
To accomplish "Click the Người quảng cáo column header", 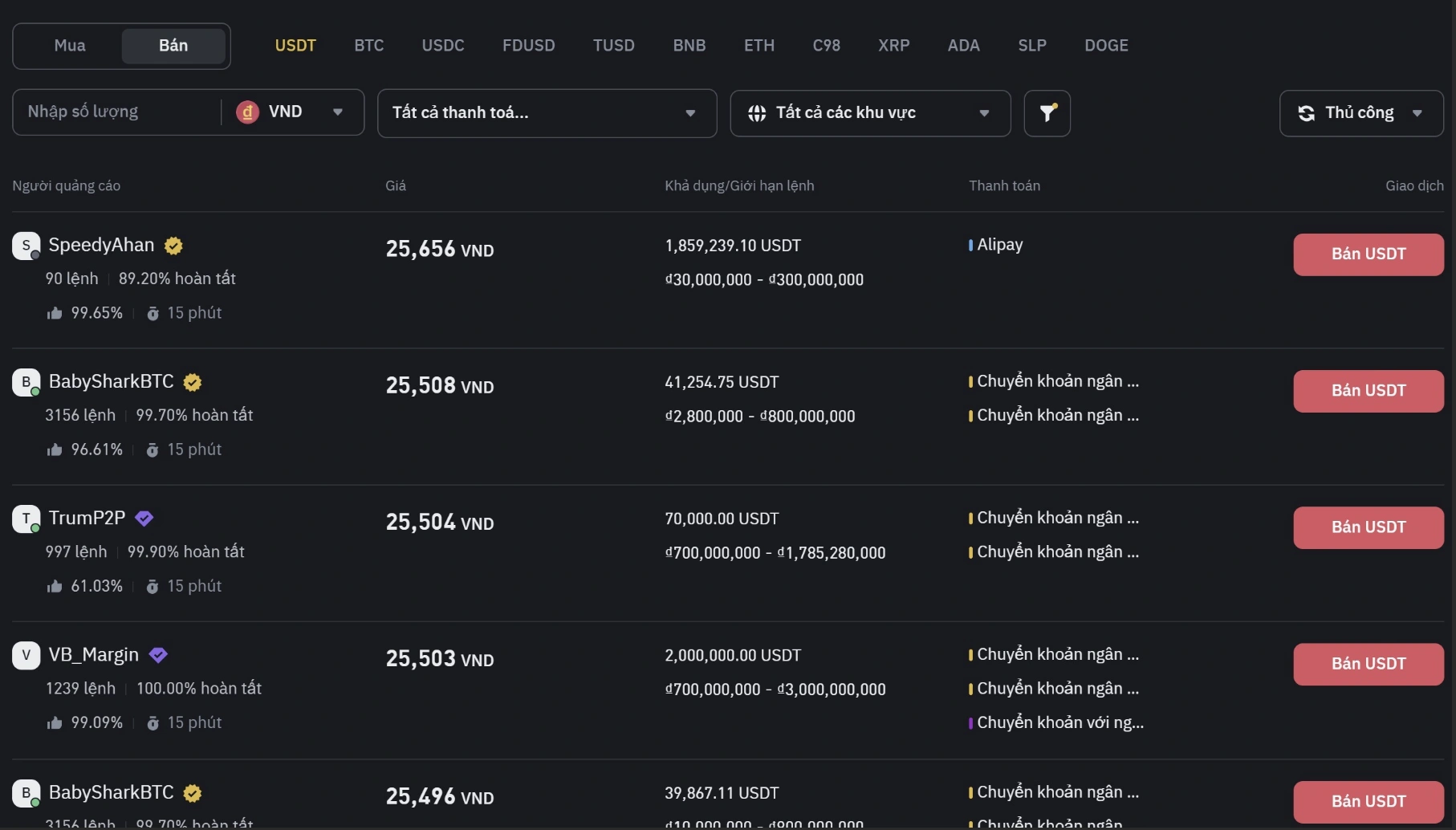I will coord(66,185).
